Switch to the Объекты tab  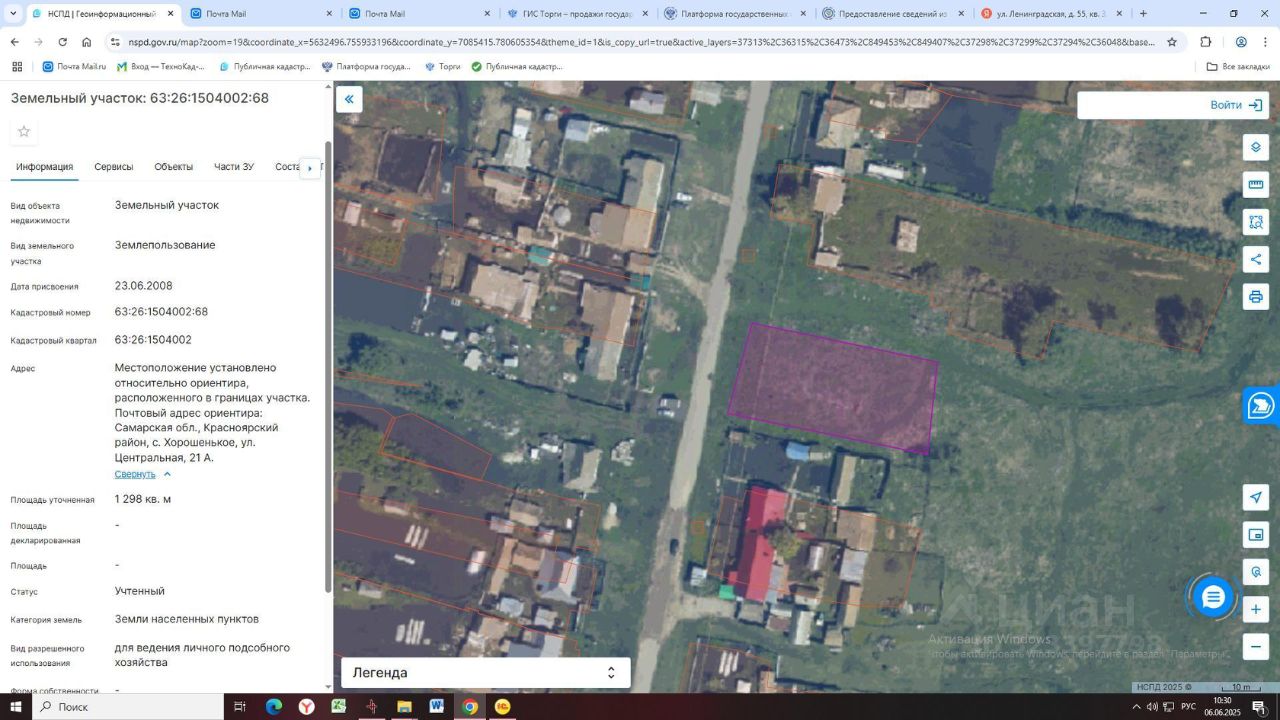174,167
